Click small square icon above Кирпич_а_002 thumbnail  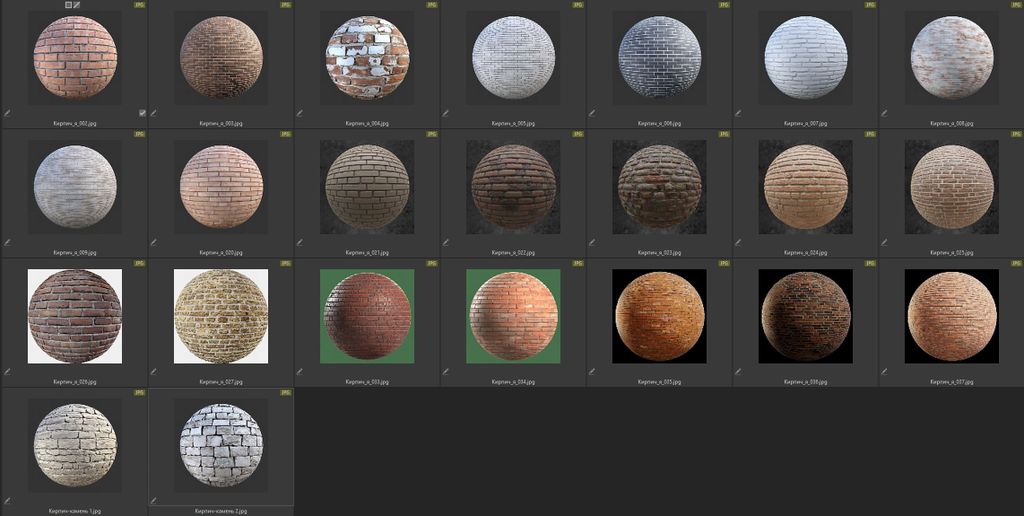[x=68, y=5]
